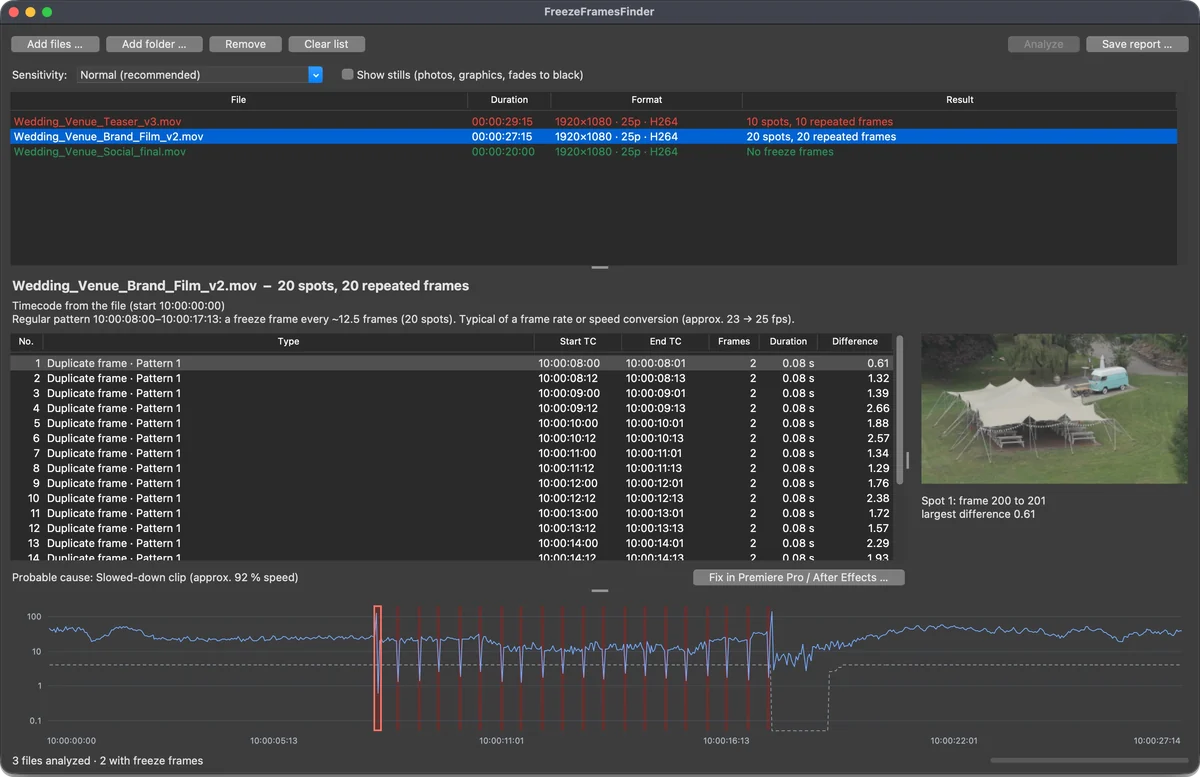Click the No. column header
Image resolution: width=1200 pixels, height=777 pixels.
point(26,342)
